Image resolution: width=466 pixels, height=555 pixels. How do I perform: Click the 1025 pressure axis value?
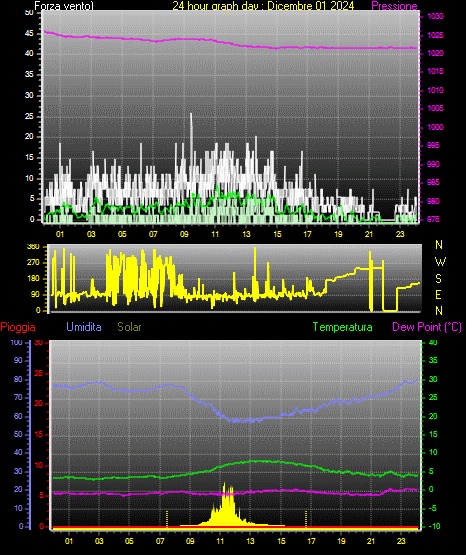[x=435, y=35]
